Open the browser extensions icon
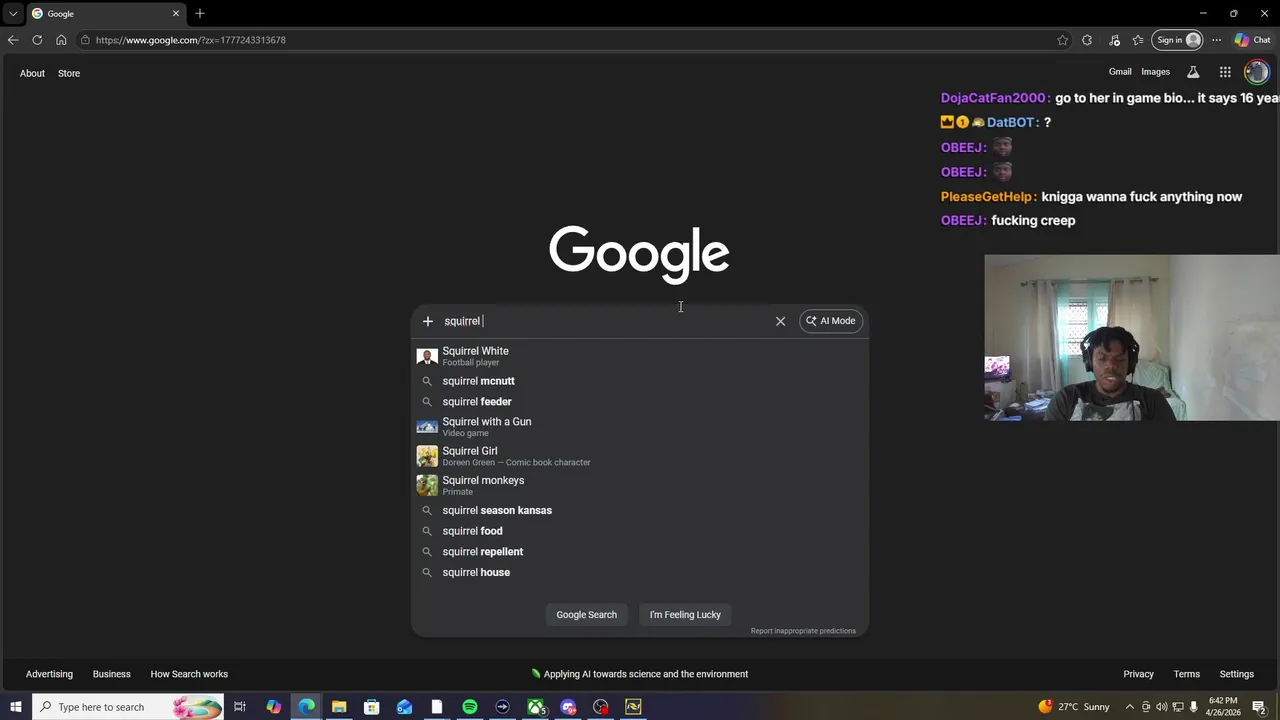This screenshot has width=1280, height=720. (x=1088, y=40)
